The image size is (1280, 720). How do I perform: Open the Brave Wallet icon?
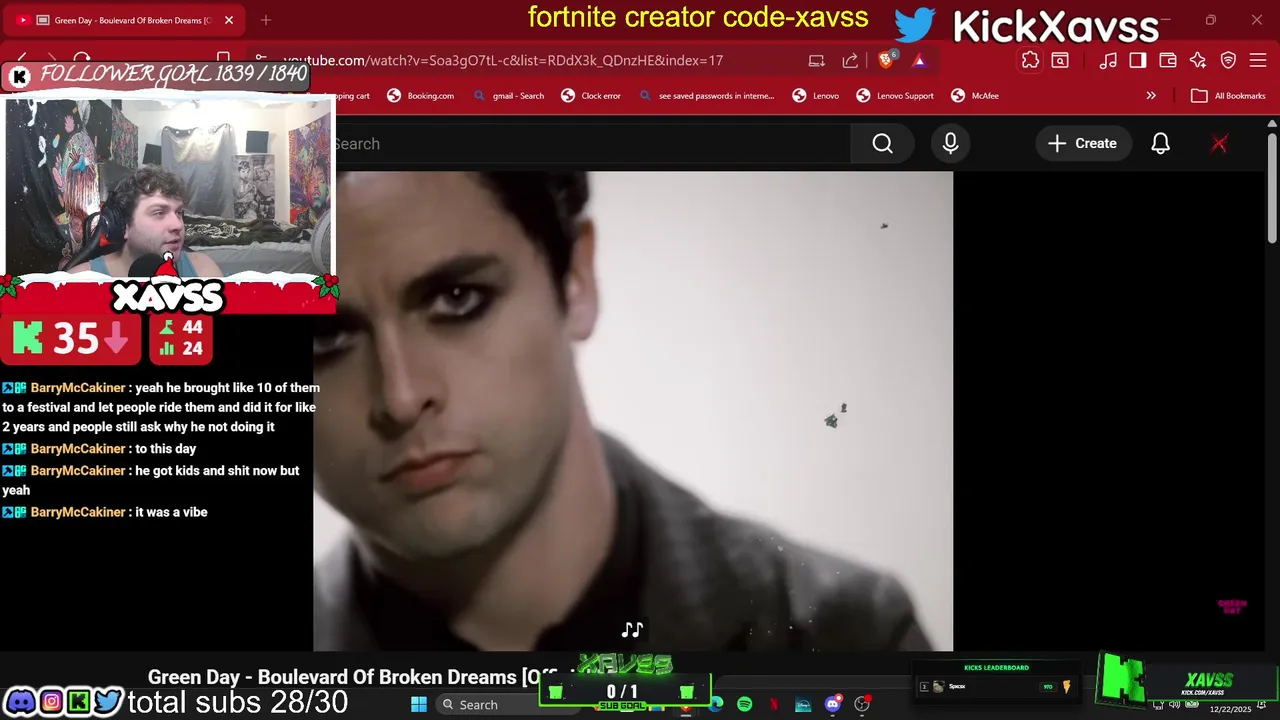coord(1168,60)
